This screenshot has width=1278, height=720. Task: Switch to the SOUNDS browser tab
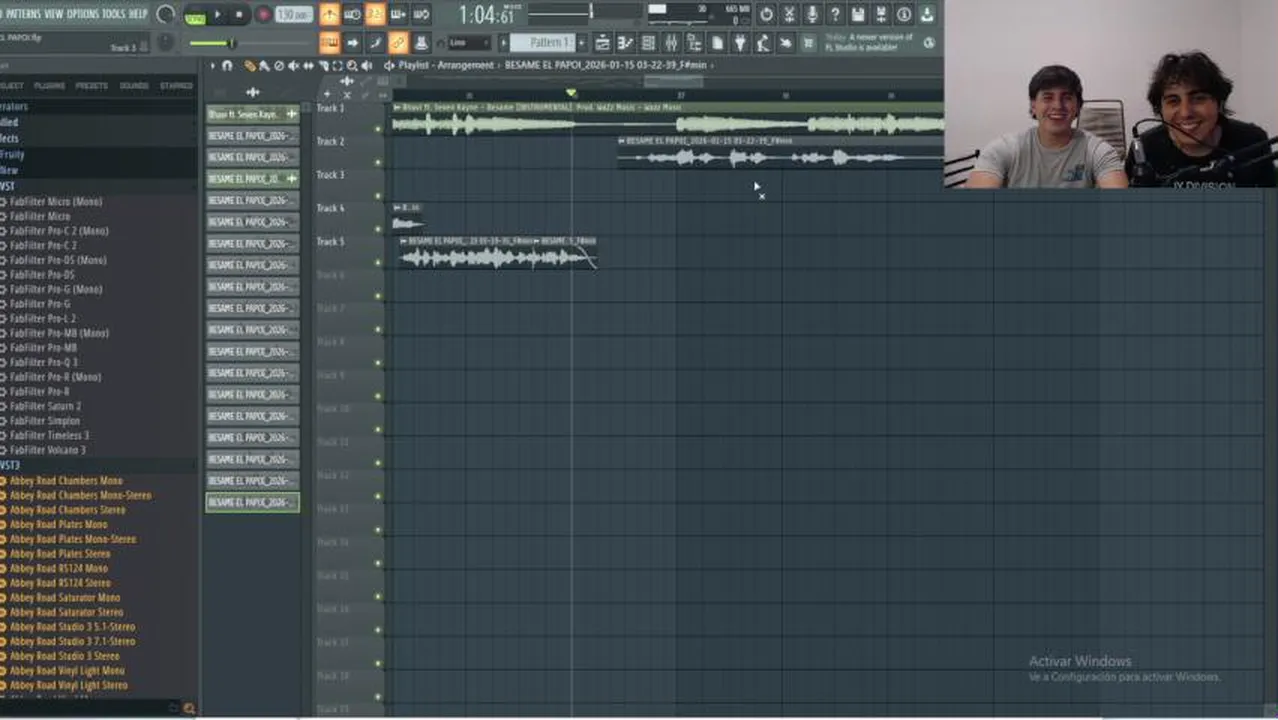tap(134, 86)
